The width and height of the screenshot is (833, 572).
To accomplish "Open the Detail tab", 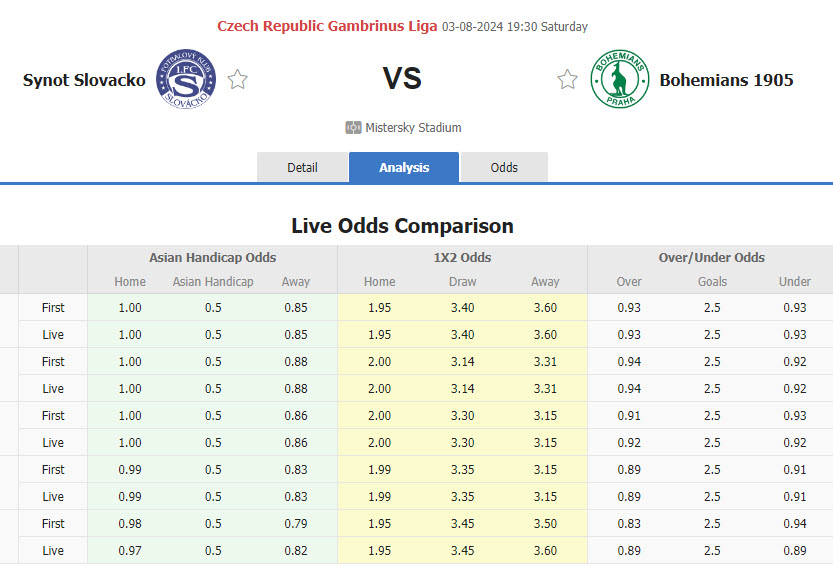I will point(302,167).
